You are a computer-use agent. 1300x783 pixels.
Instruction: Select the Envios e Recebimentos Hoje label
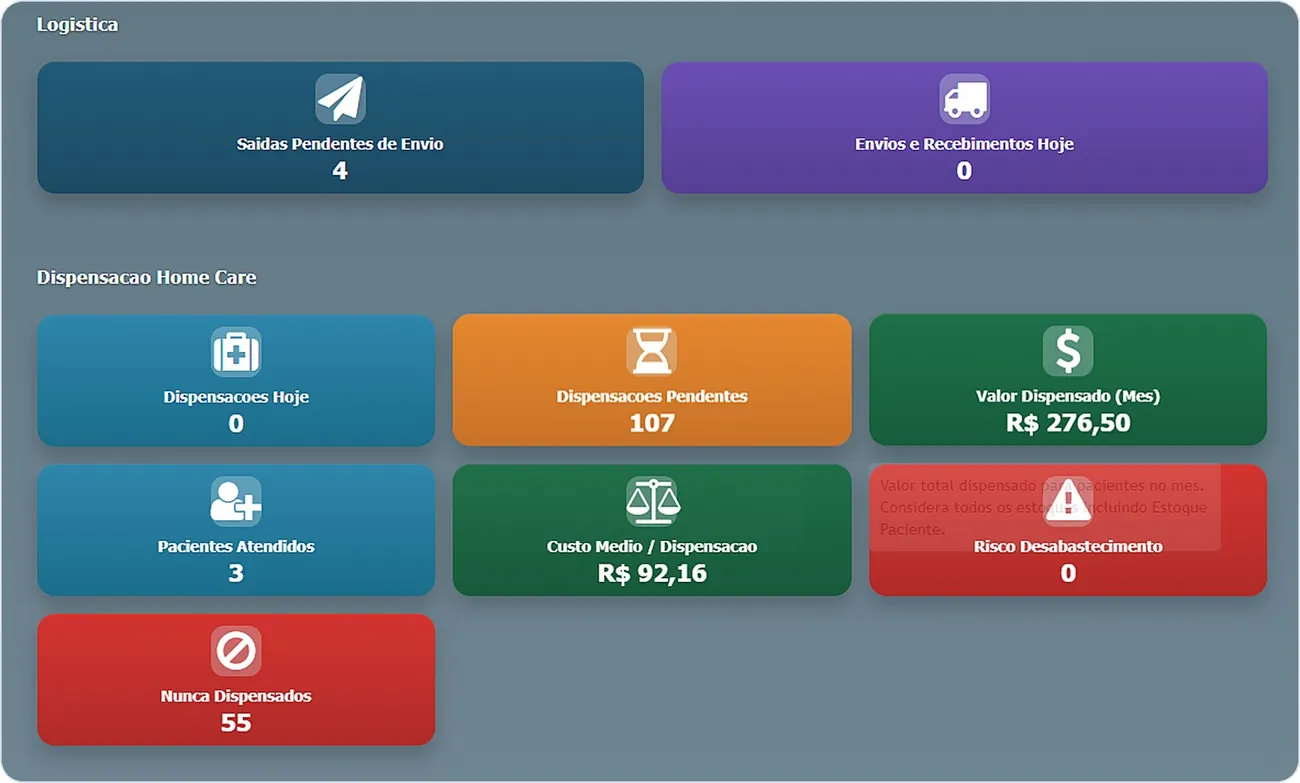pos(964,144)
